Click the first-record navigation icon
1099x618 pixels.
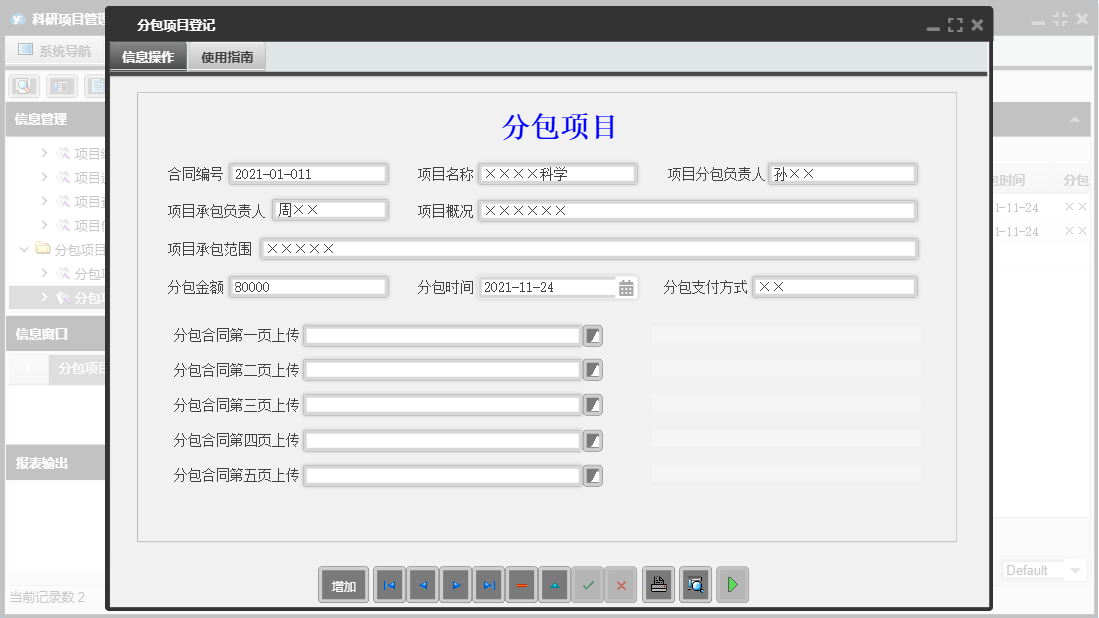389,585
